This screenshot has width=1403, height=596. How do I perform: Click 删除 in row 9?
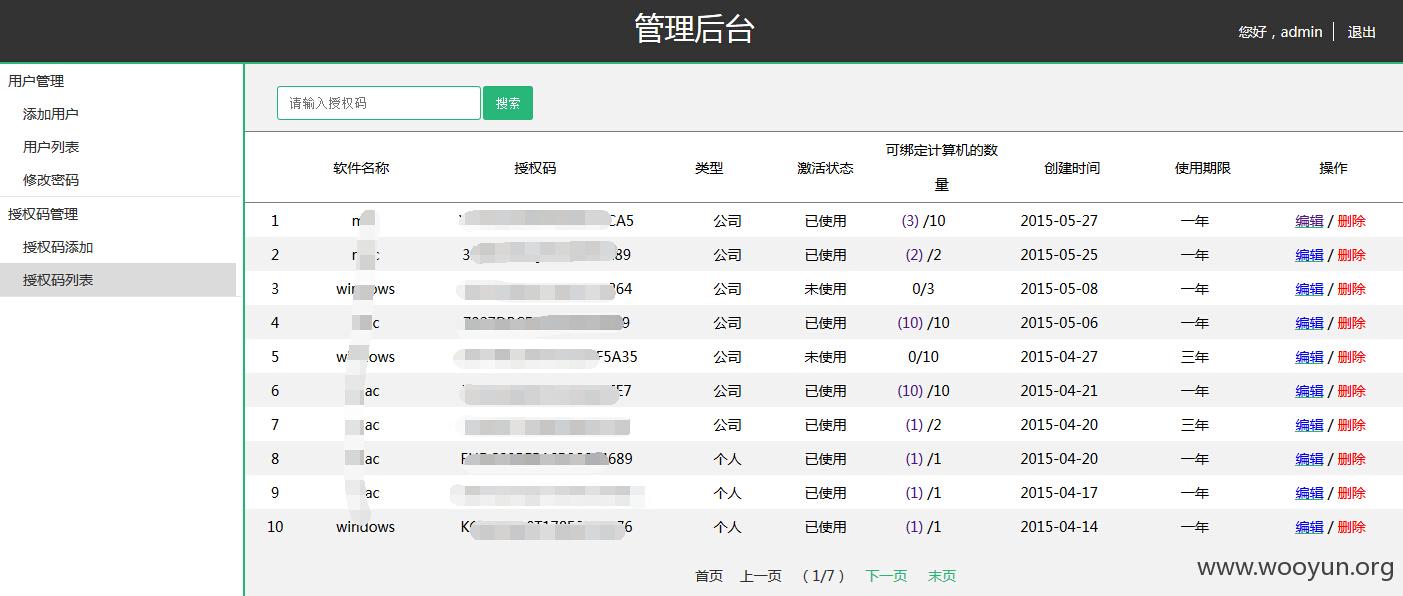(1351, 493)
